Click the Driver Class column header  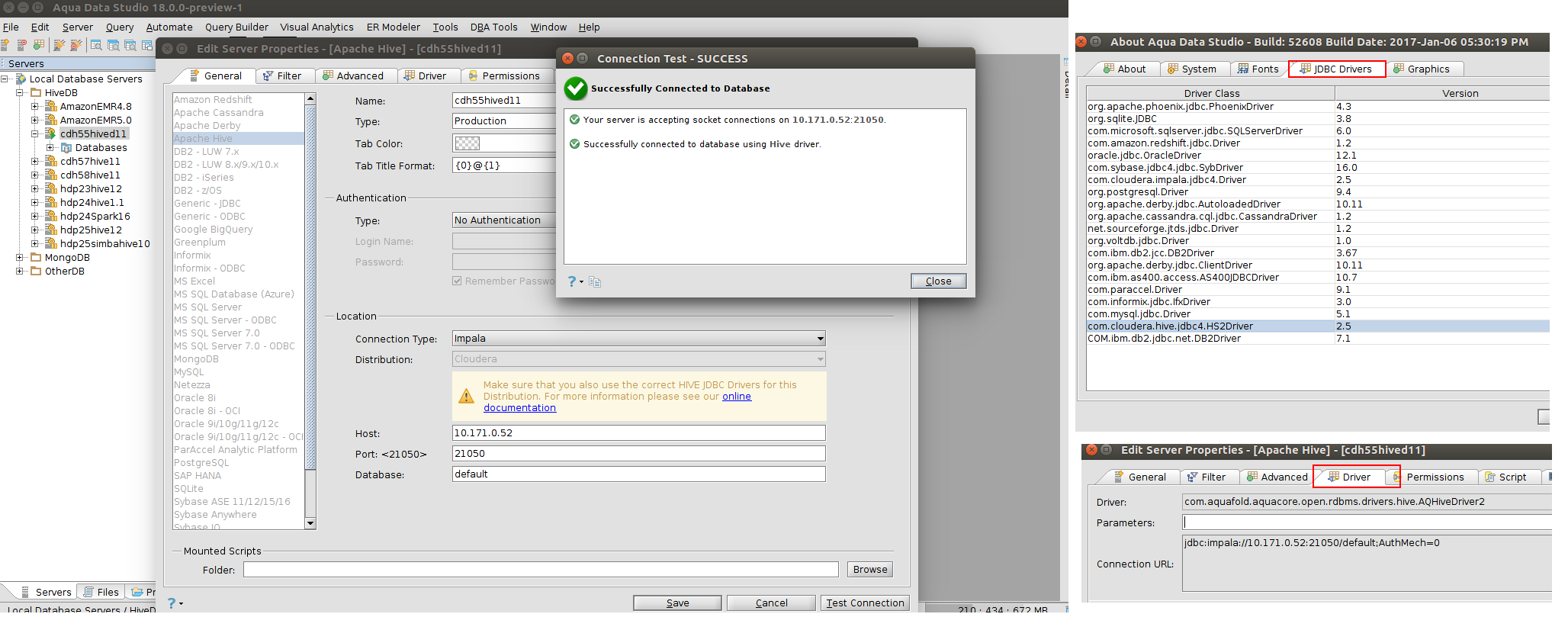(x=1211, y=93)
